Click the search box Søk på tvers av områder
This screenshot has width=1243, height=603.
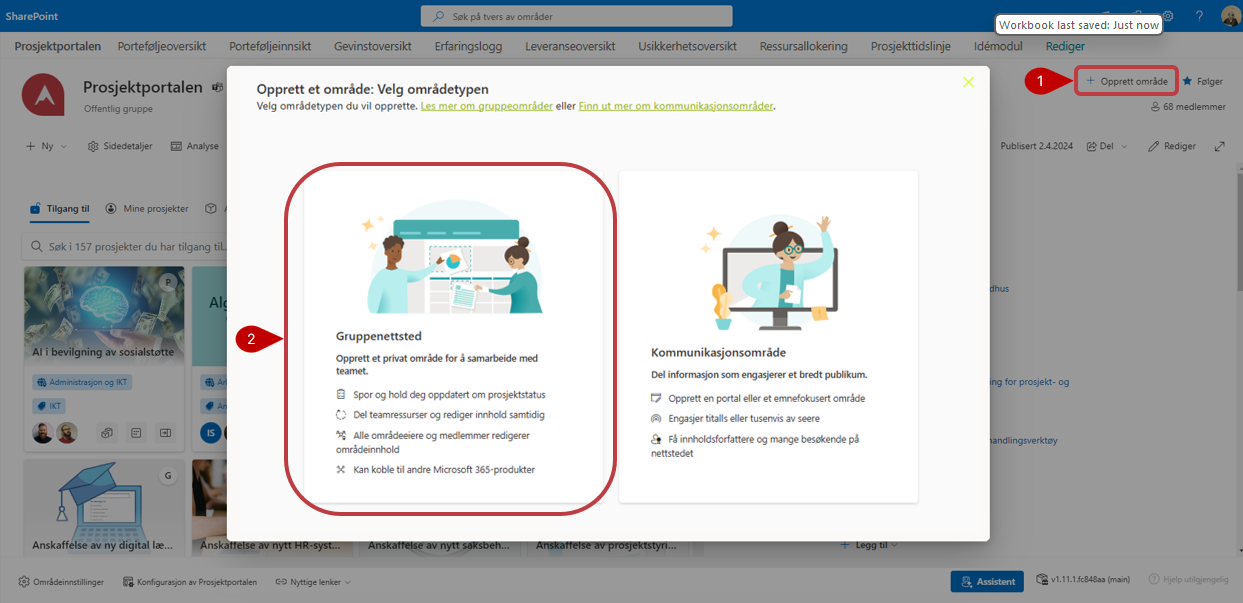(x=576, y=16)
